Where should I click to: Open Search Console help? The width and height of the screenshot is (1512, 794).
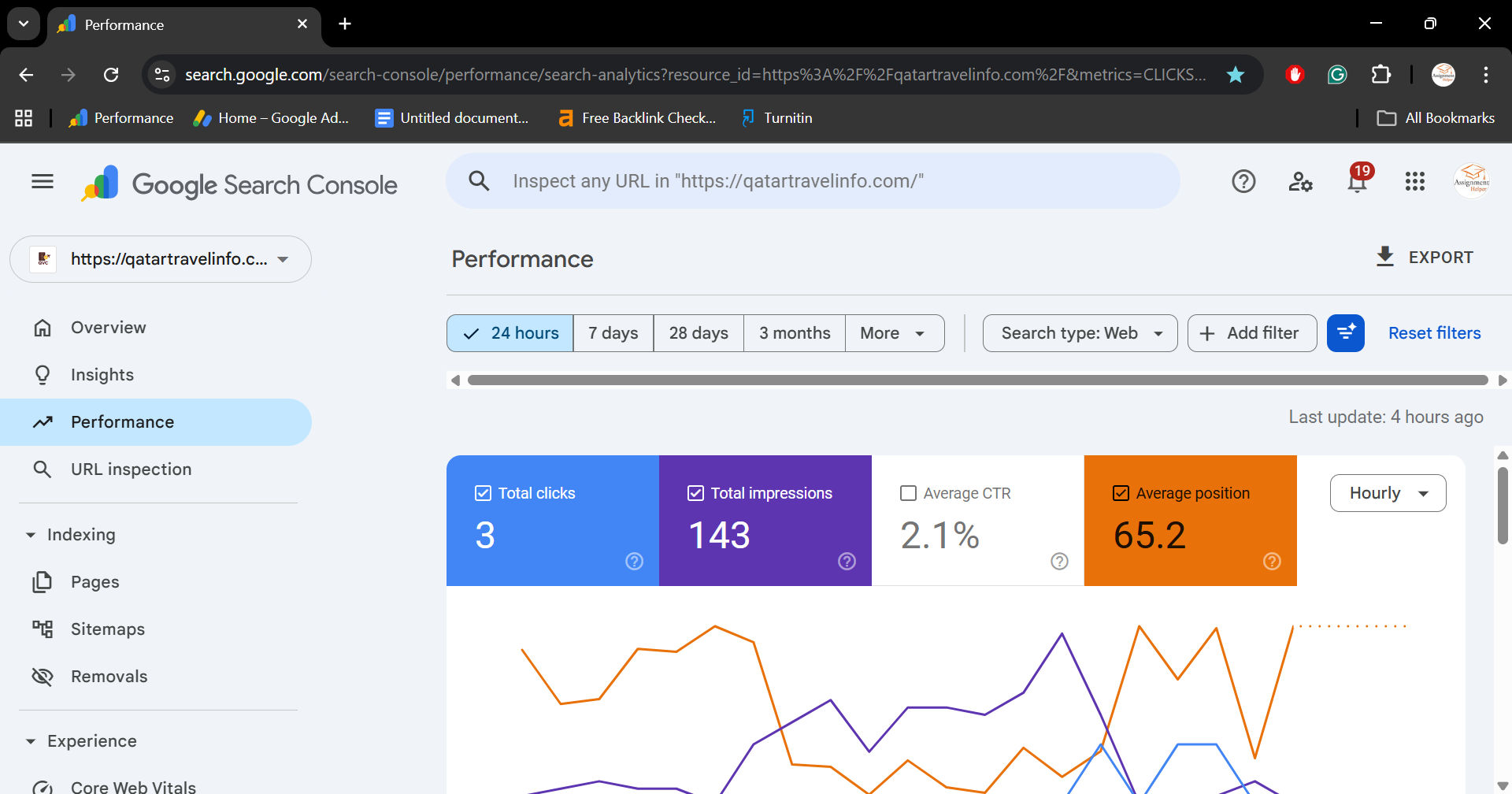[1243, 182]
